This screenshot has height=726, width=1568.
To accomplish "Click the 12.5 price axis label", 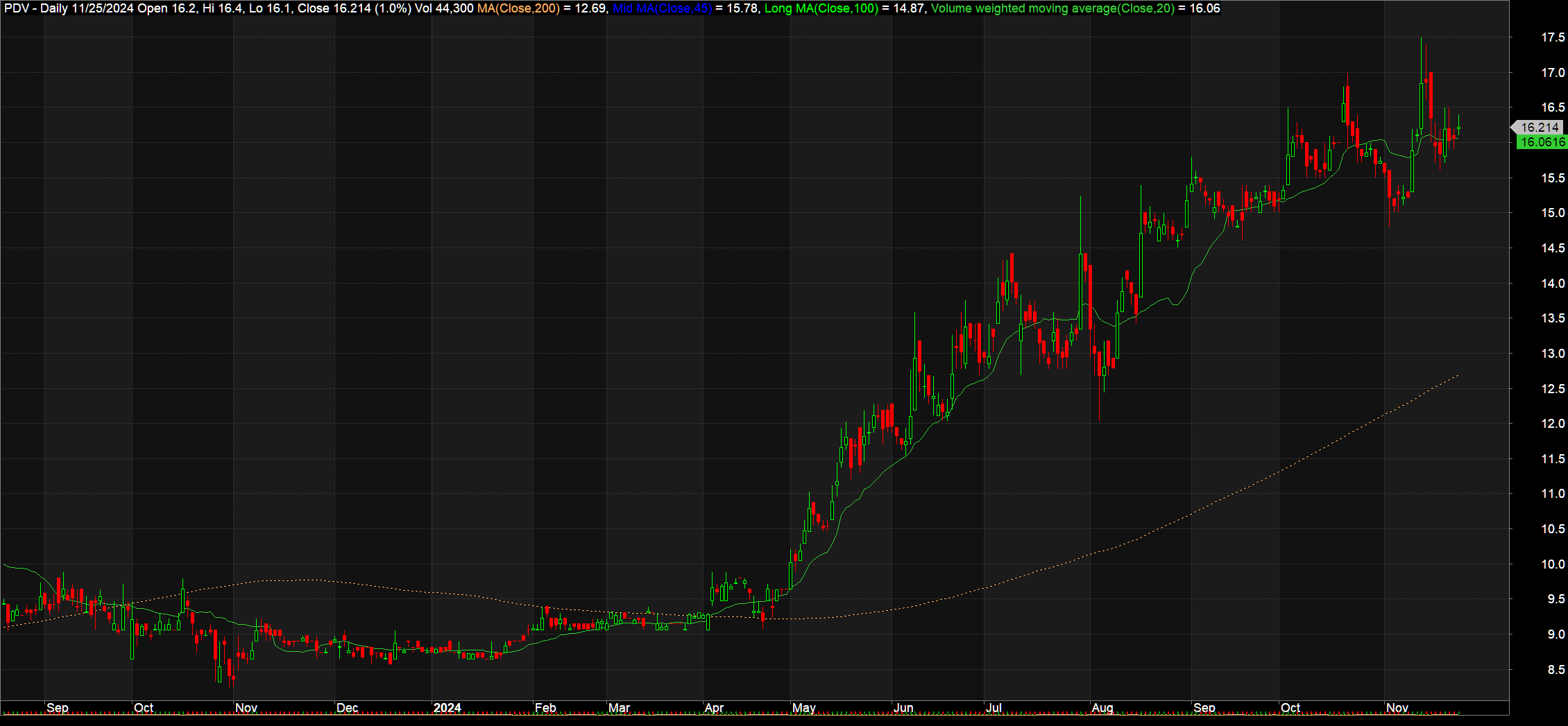I will coord(1553,389).
